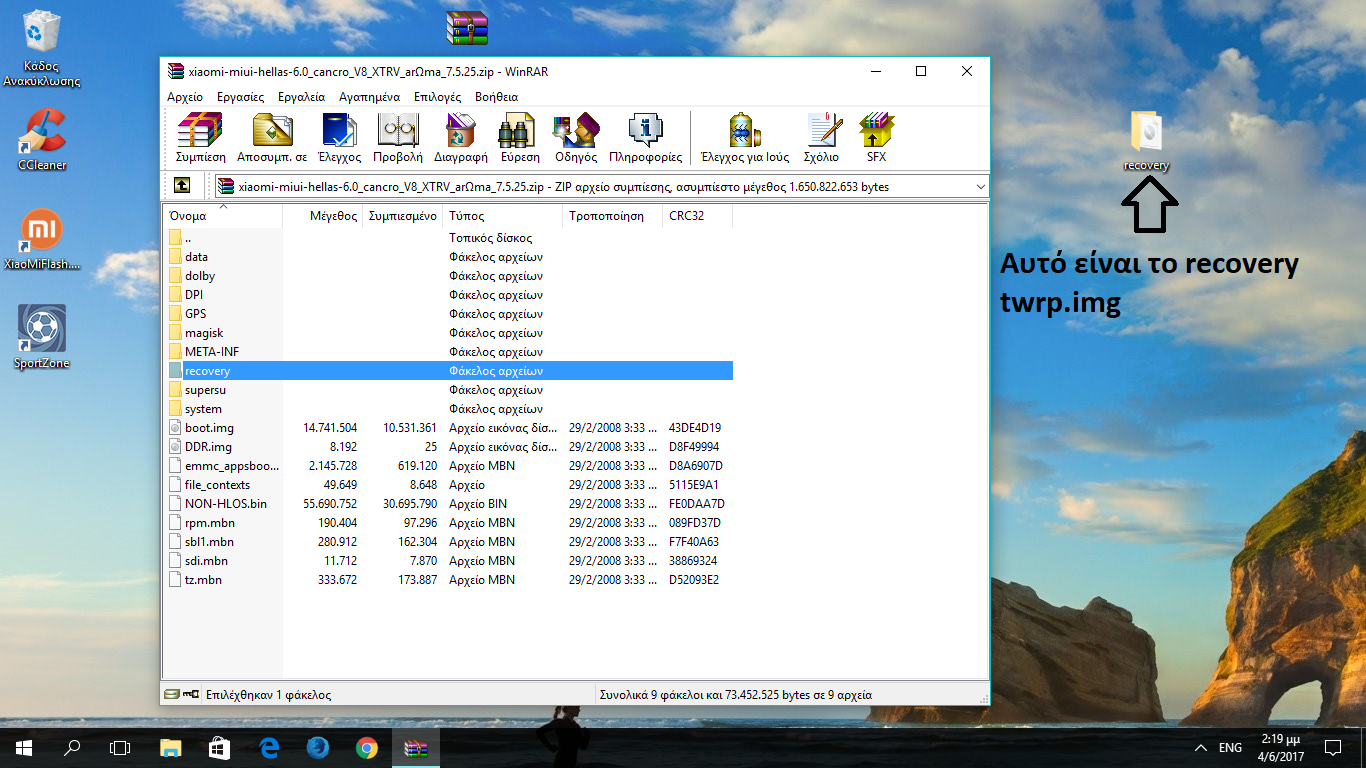Open the Αρχείο menu
This screenshot has width=1366, height=768.
185,97
